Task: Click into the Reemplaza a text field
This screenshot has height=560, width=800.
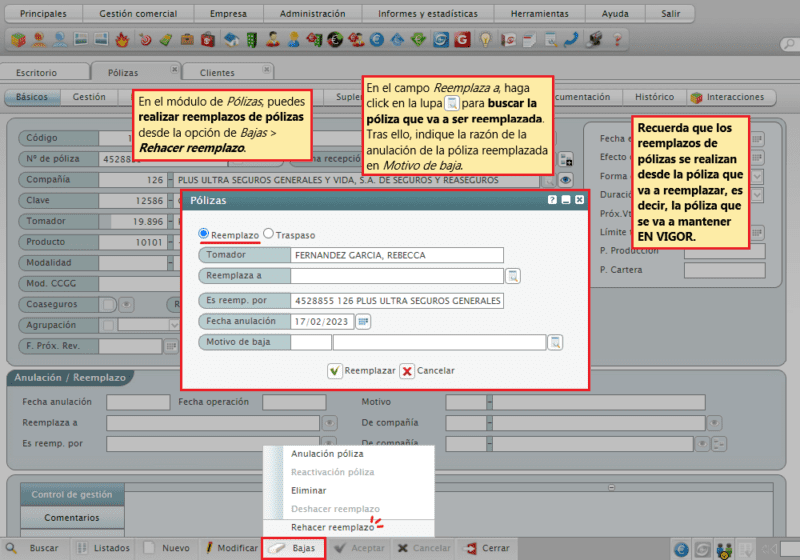Action: pos(395,276)
